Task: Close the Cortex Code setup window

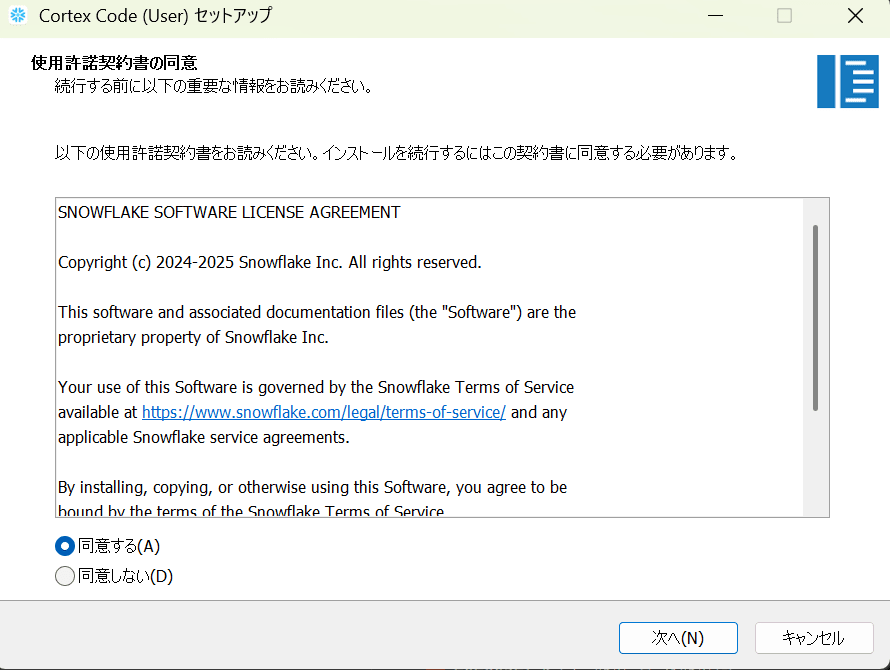Action: click(855, 16)
